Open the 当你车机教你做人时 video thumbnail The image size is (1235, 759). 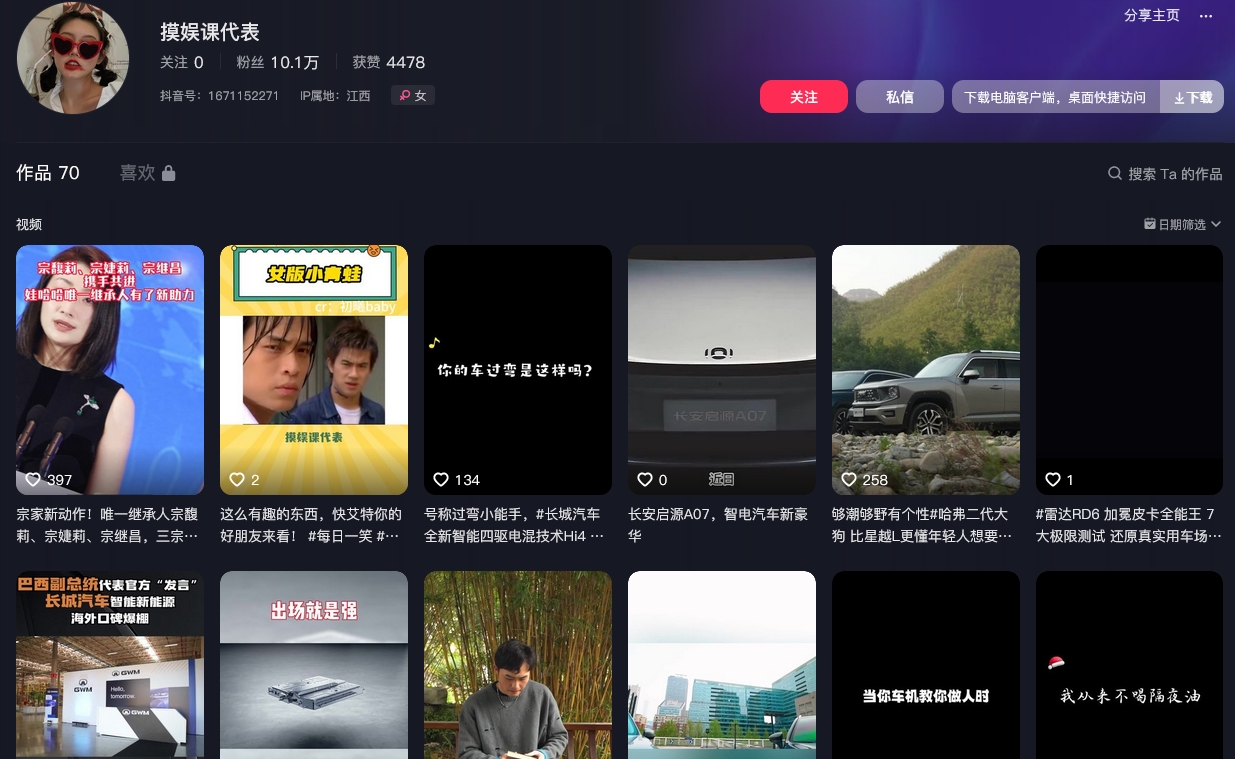926,665
